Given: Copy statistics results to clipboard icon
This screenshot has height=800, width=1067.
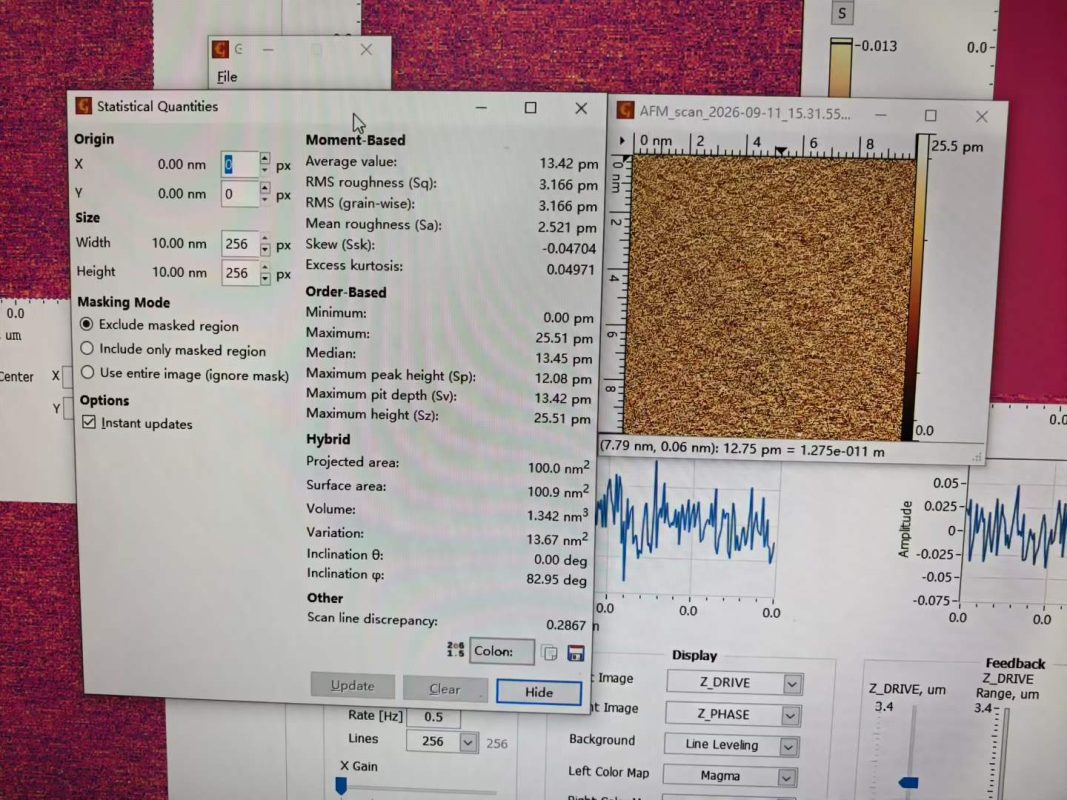Looking at the screenshot, I should click(x=549, y=653).
